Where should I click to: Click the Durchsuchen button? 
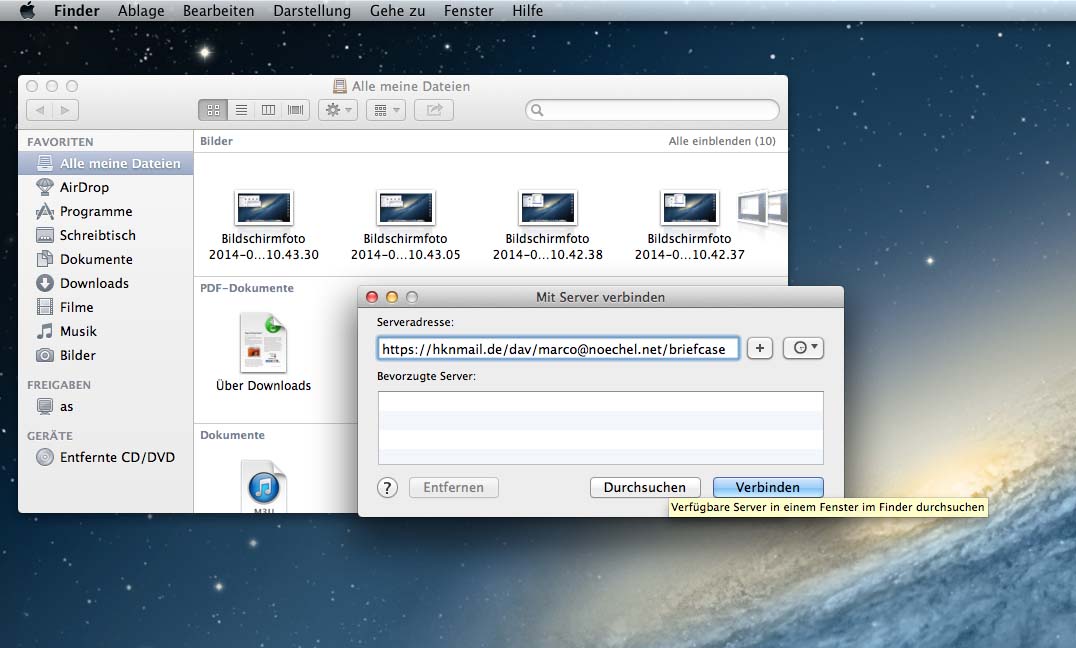coord(645,487)
